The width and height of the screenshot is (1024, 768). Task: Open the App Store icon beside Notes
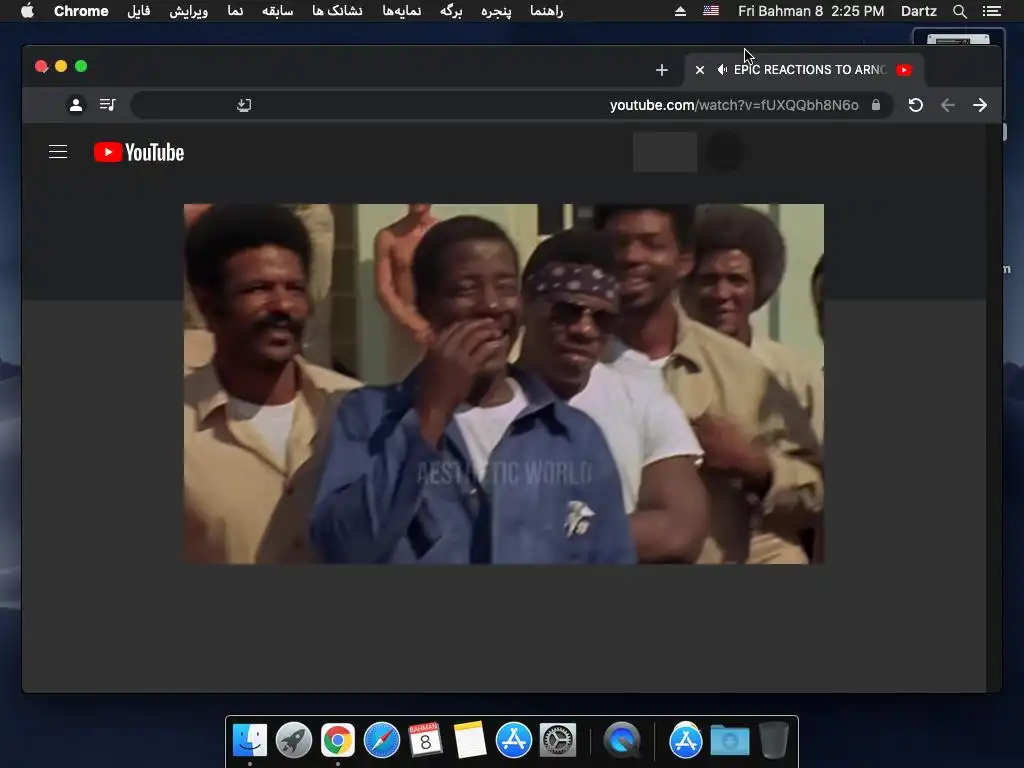514,741
